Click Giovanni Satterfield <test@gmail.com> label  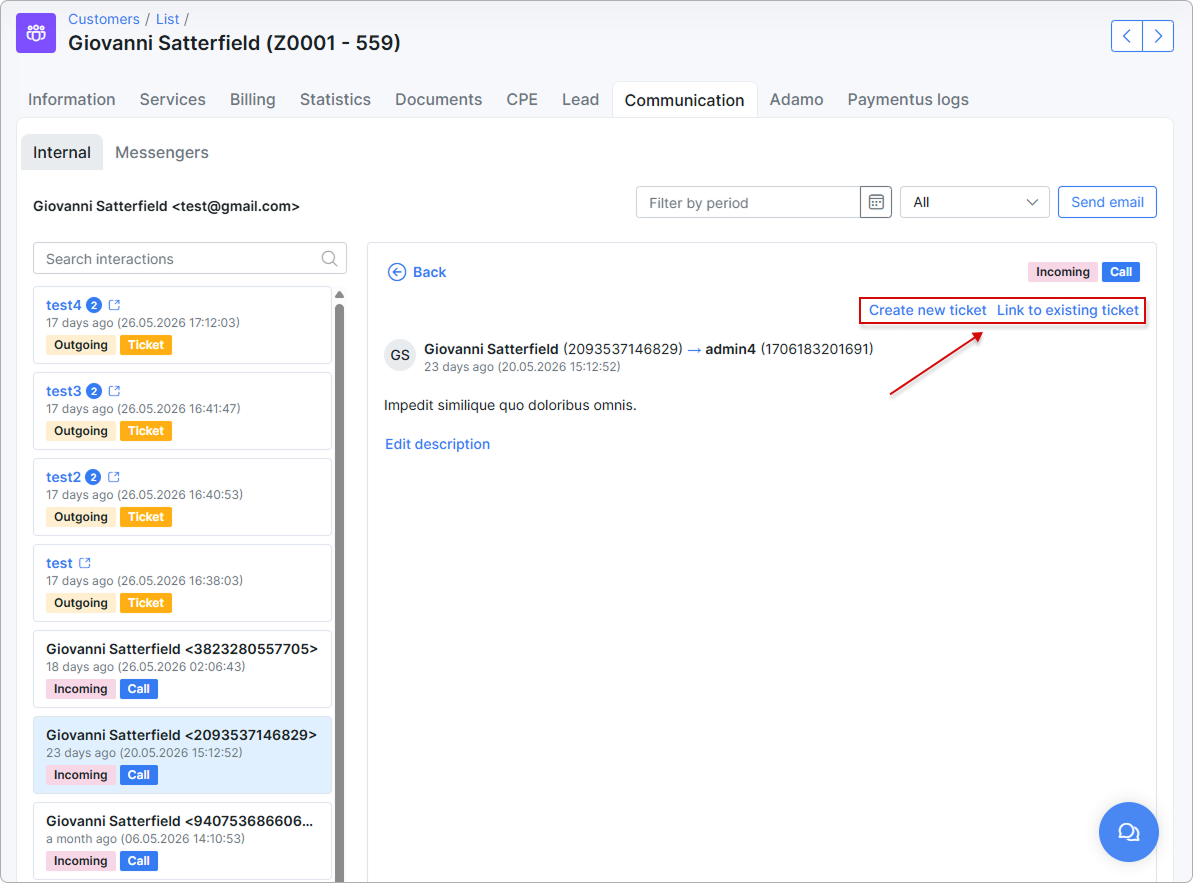pos(166,206)
